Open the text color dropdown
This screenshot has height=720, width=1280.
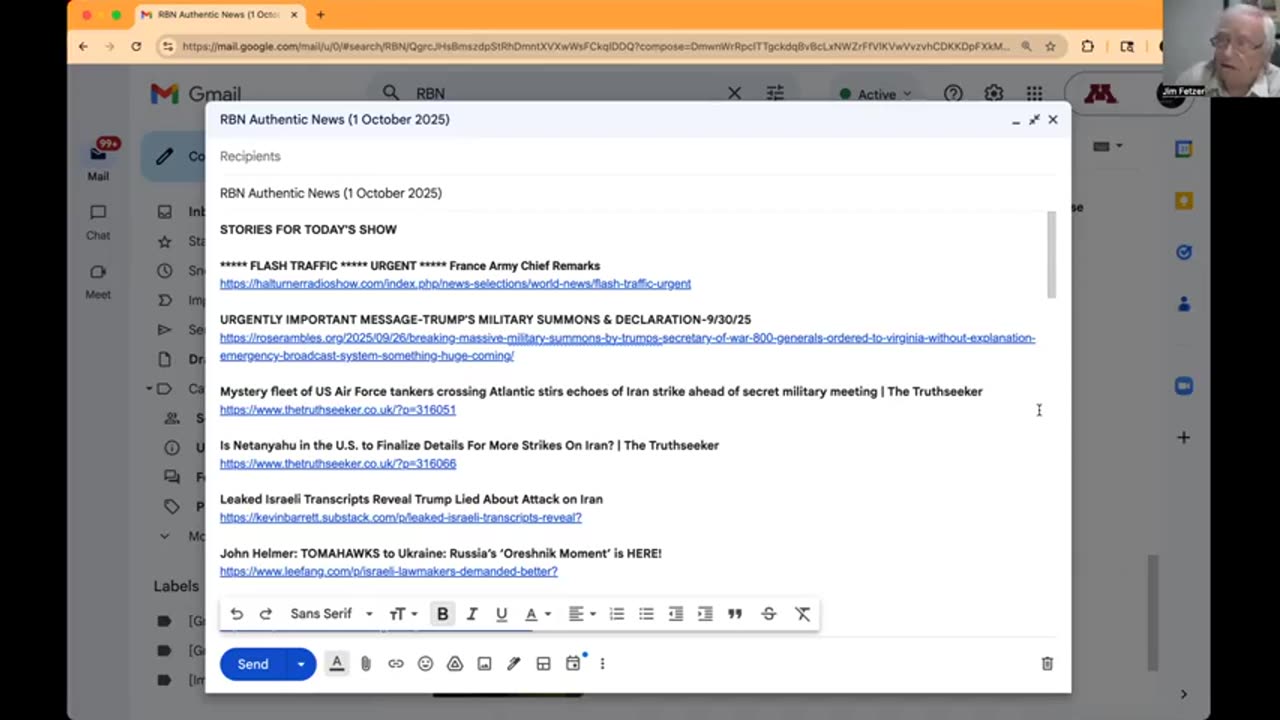tap(538, 614)
